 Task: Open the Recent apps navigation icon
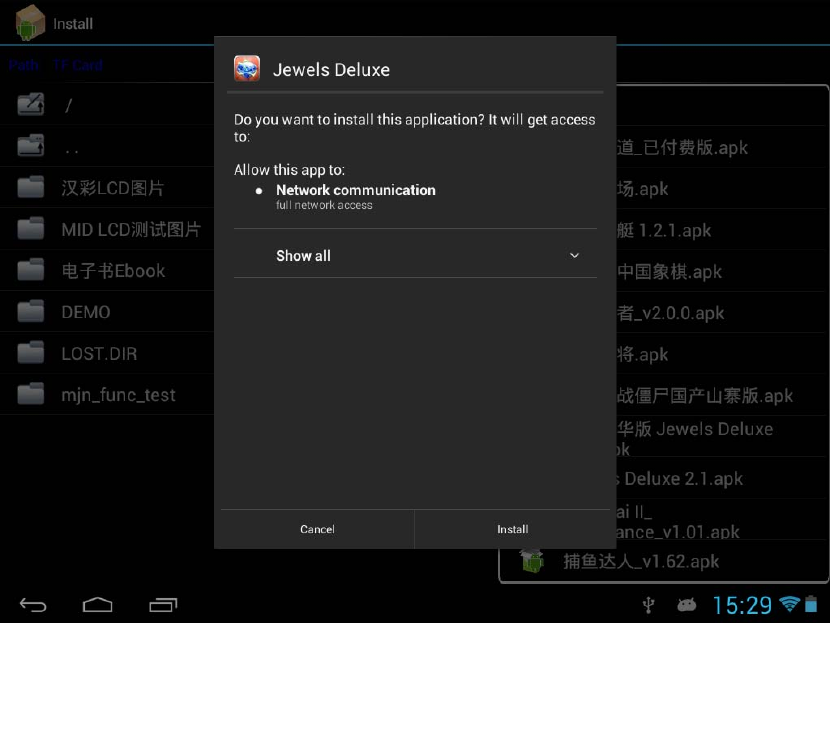[x=163, y=604]
